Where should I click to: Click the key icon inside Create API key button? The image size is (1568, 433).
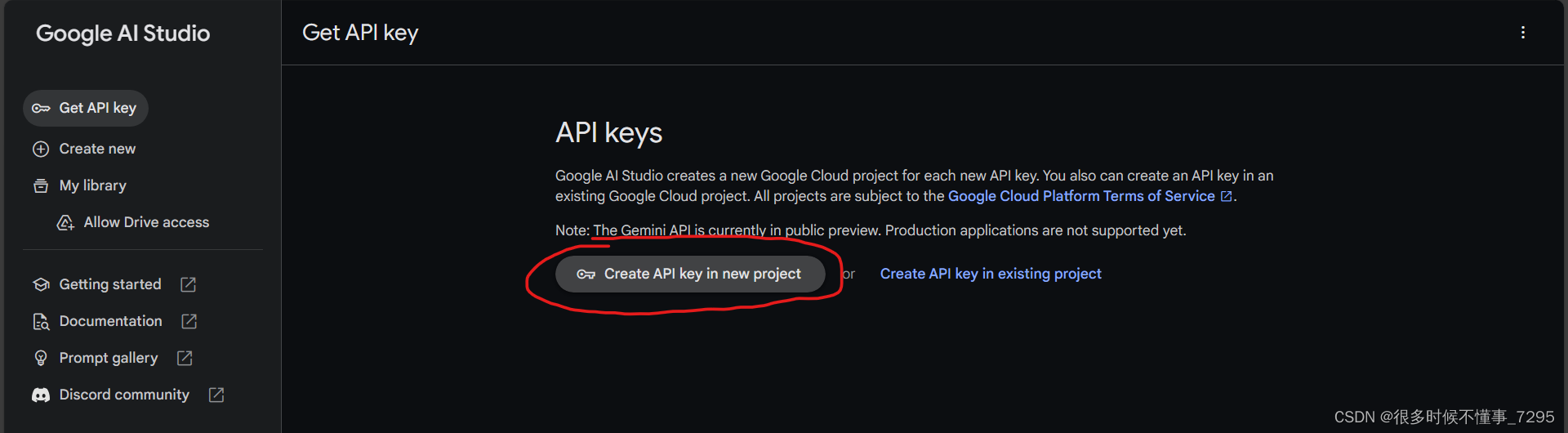click(x=586, y=275)
